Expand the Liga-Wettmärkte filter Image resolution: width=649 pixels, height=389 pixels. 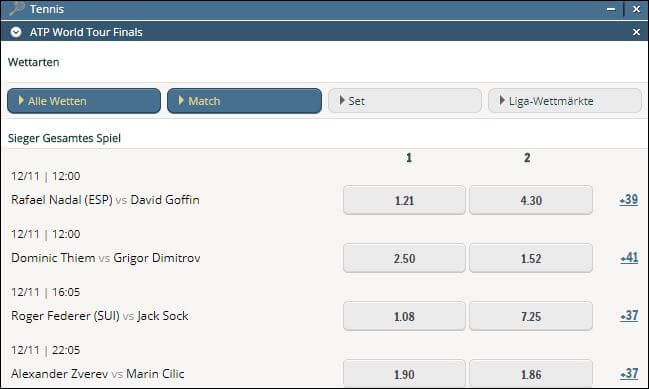[565, 101]
